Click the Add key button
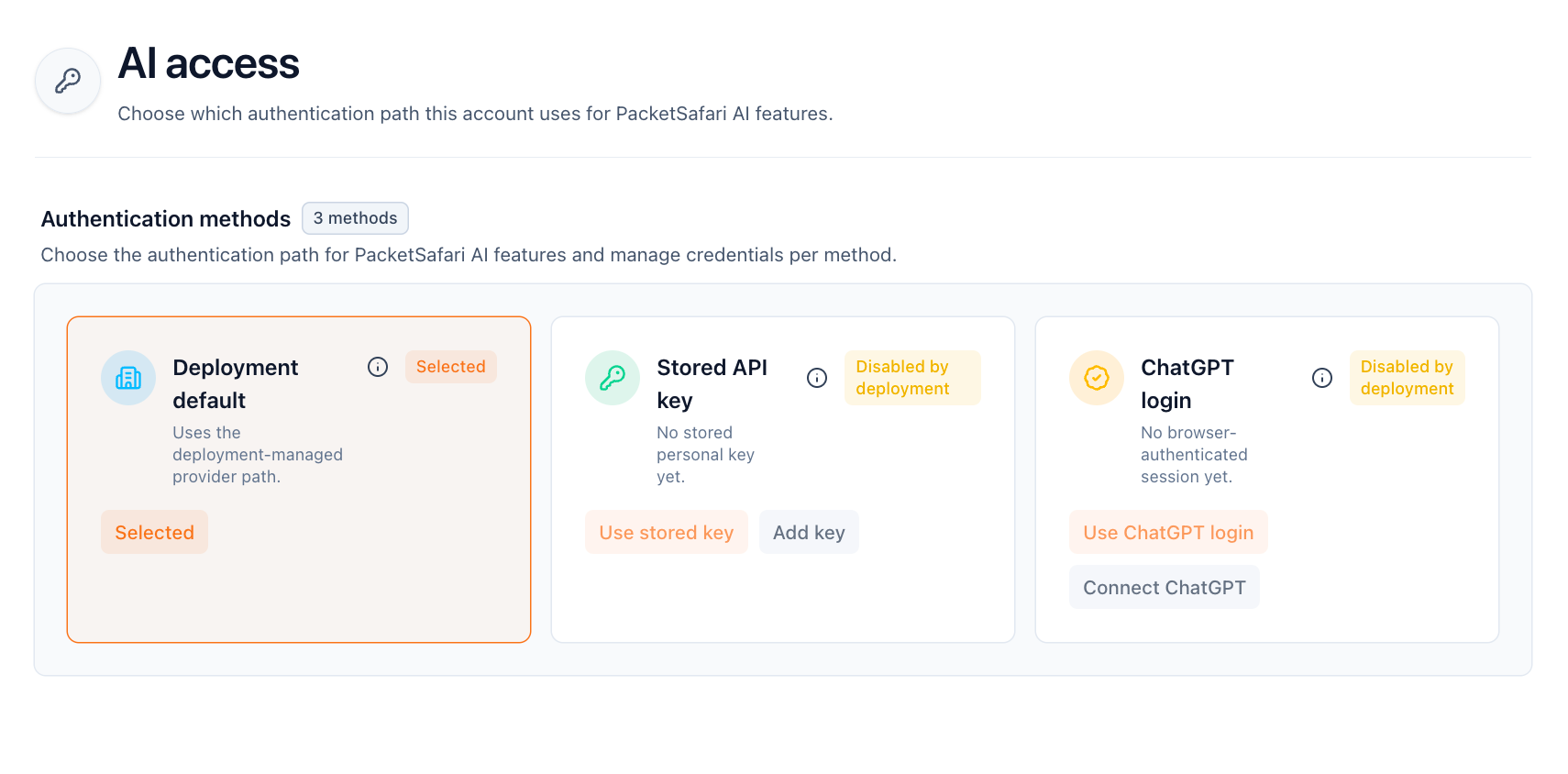 pyautogui.click(x=809, y=532)
